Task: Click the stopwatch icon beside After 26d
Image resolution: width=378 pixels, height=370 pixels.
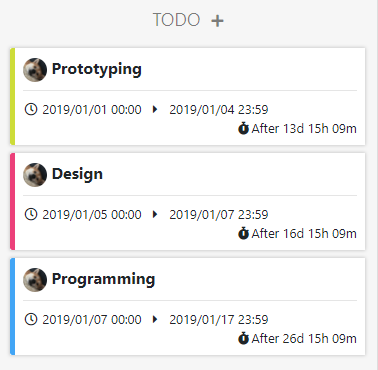Action: pos(243,338)
